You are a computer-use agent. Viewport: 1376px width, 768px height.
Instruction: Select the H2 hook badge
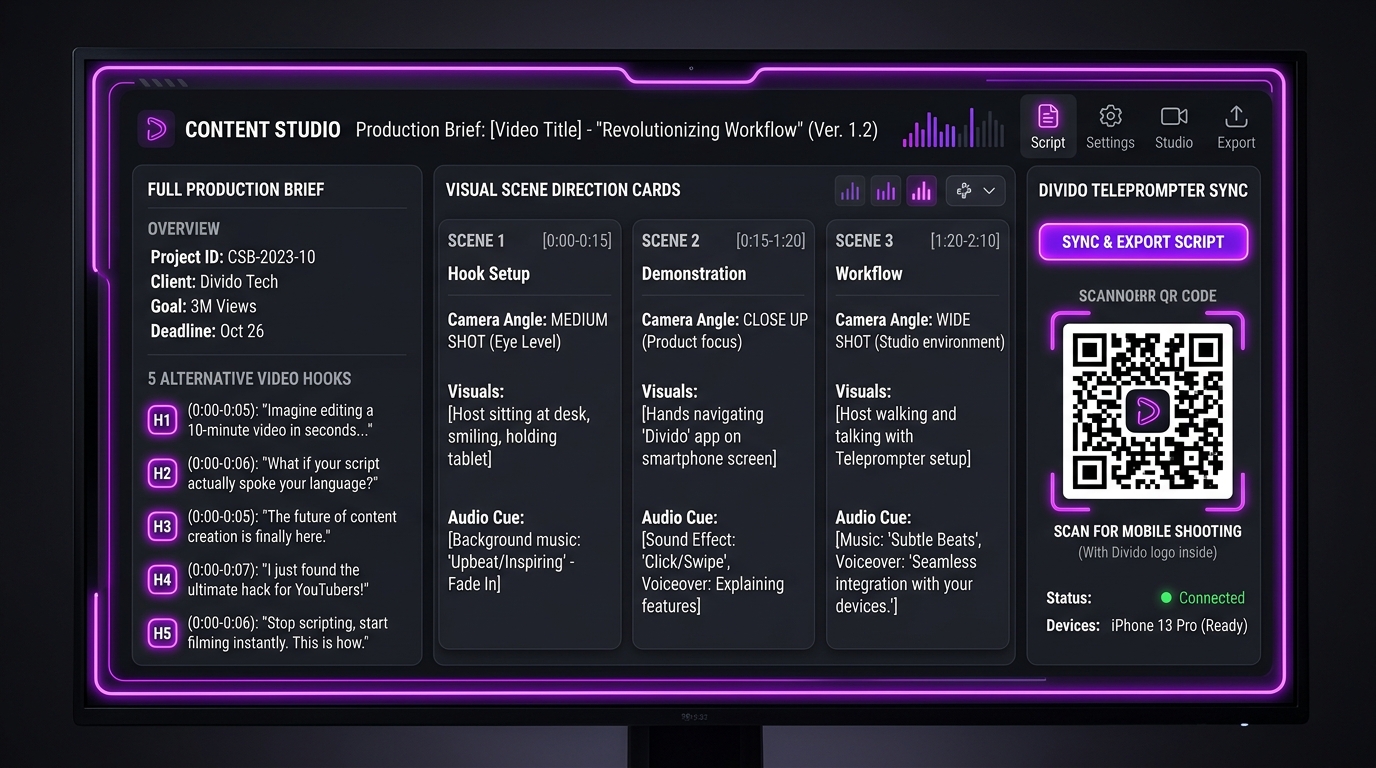[162, 473]
